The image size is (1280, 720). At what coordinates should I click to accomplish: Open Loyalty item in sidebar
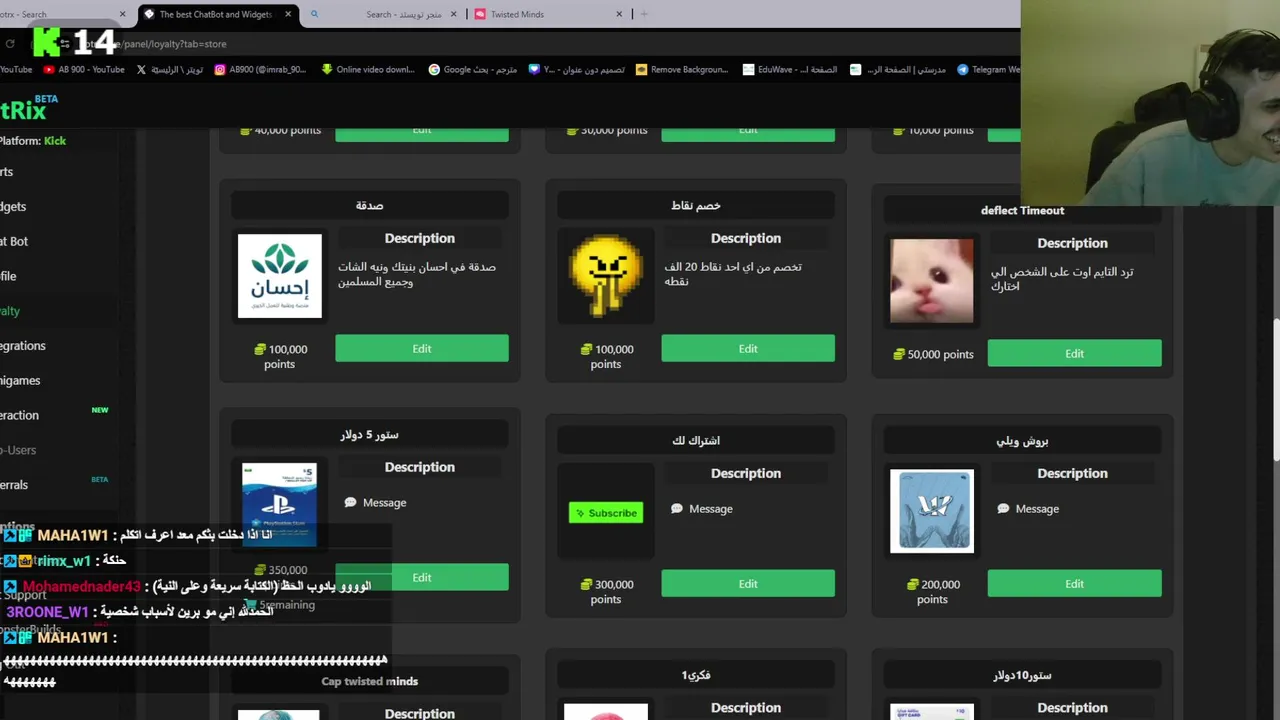click(10, 311)
